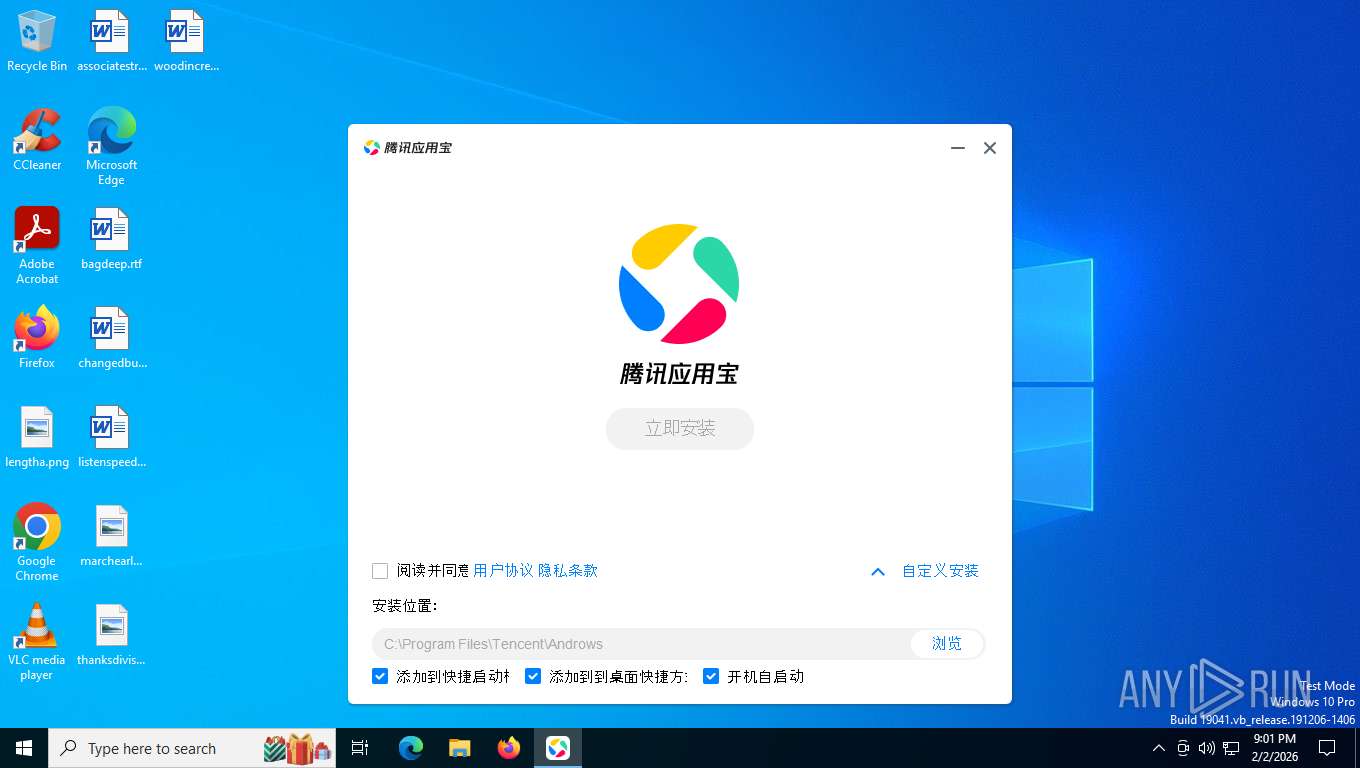
Task: Launch VLC media player shortcut
Action: (37, 642)
